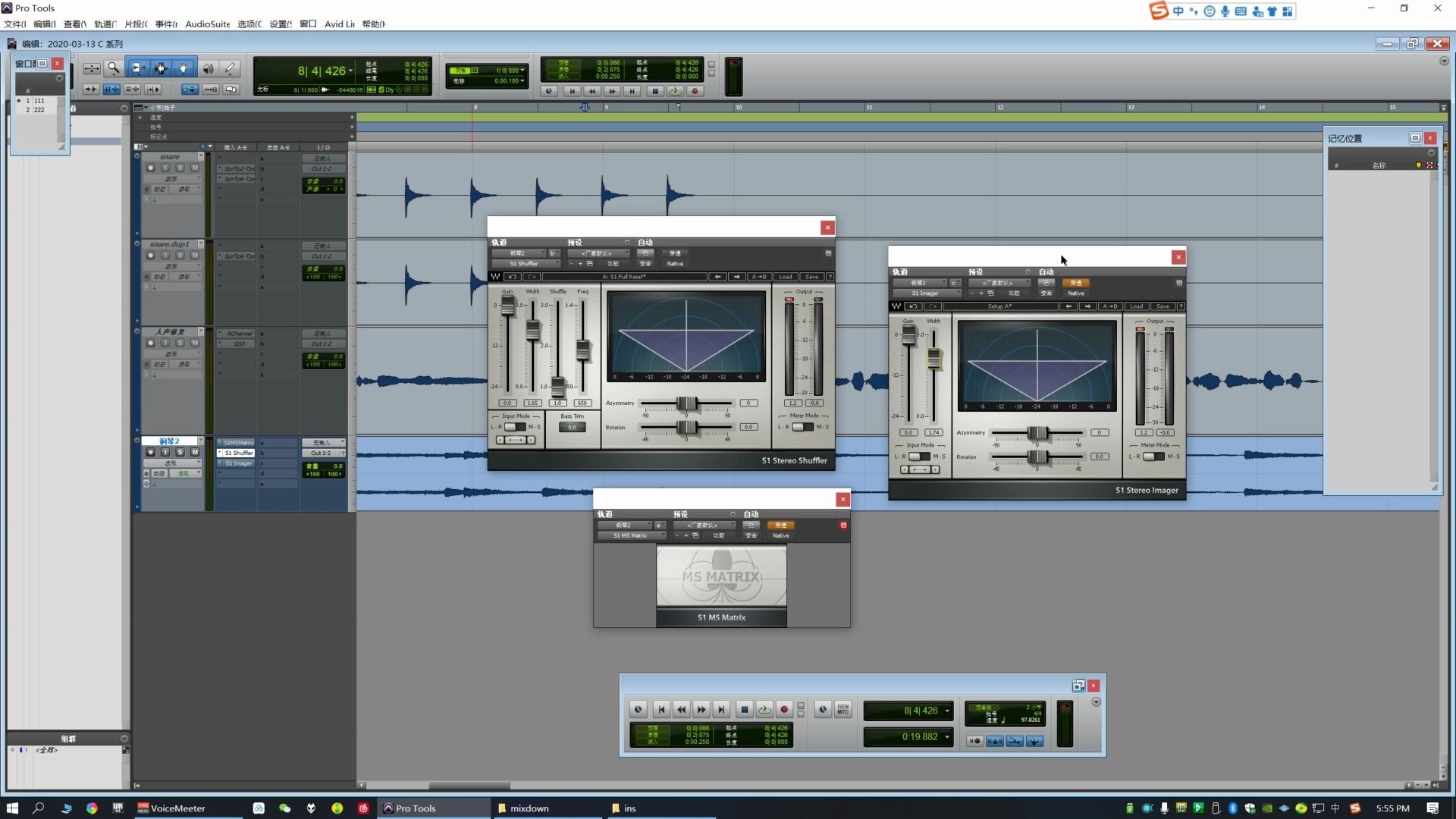Mute the snare track
The width and height of the screenshot is (1456, 819).
coord(195,168)
